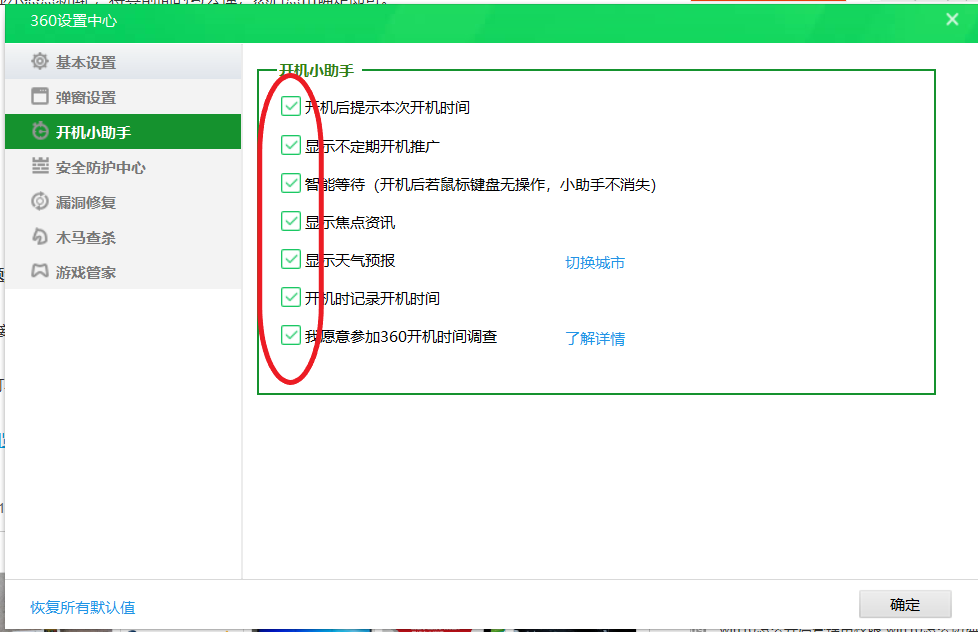Click the patch icon beside 漏洞修复
This screenshot has height=632, width=978.
coord(40,202)
